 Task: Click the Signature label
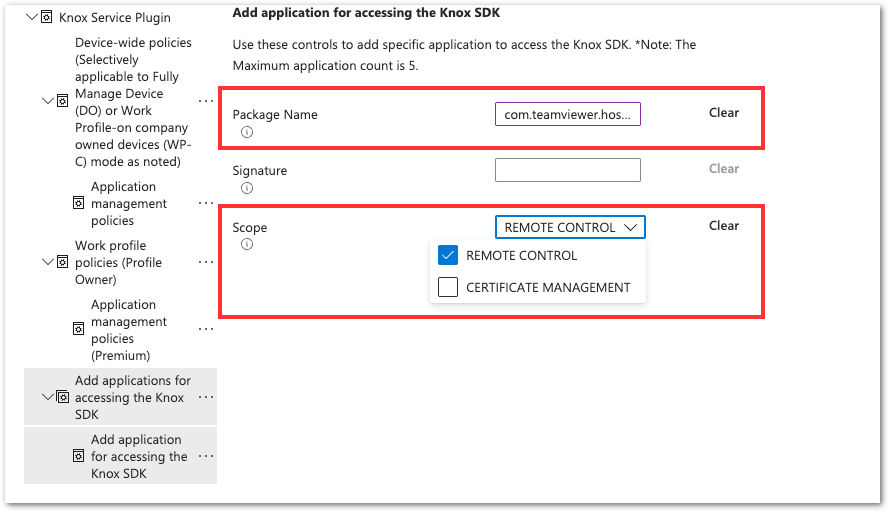260,171
